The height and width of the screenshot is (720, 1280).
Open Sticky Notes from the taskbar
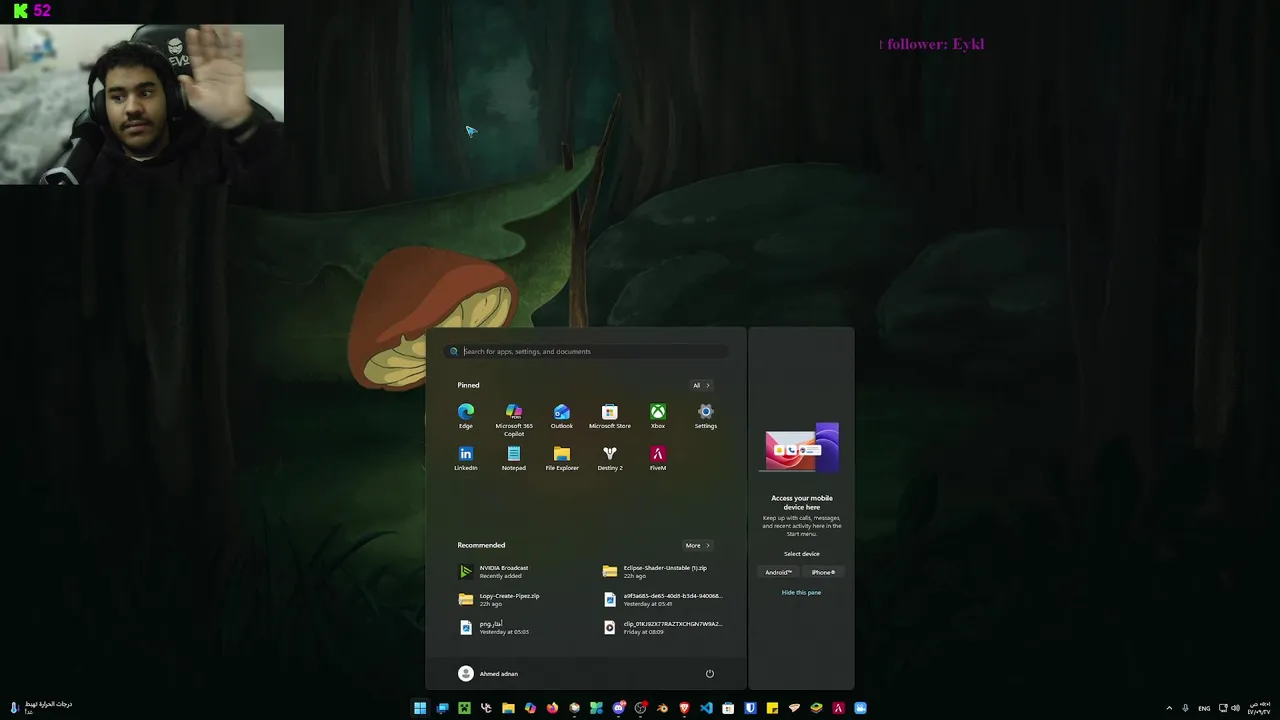(772, 708)
